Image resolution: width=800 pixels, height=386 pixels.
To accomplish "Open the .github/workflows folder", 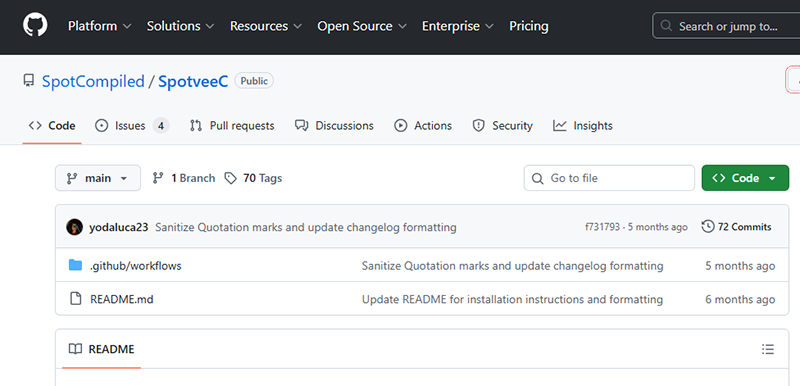I will point(136,266).
